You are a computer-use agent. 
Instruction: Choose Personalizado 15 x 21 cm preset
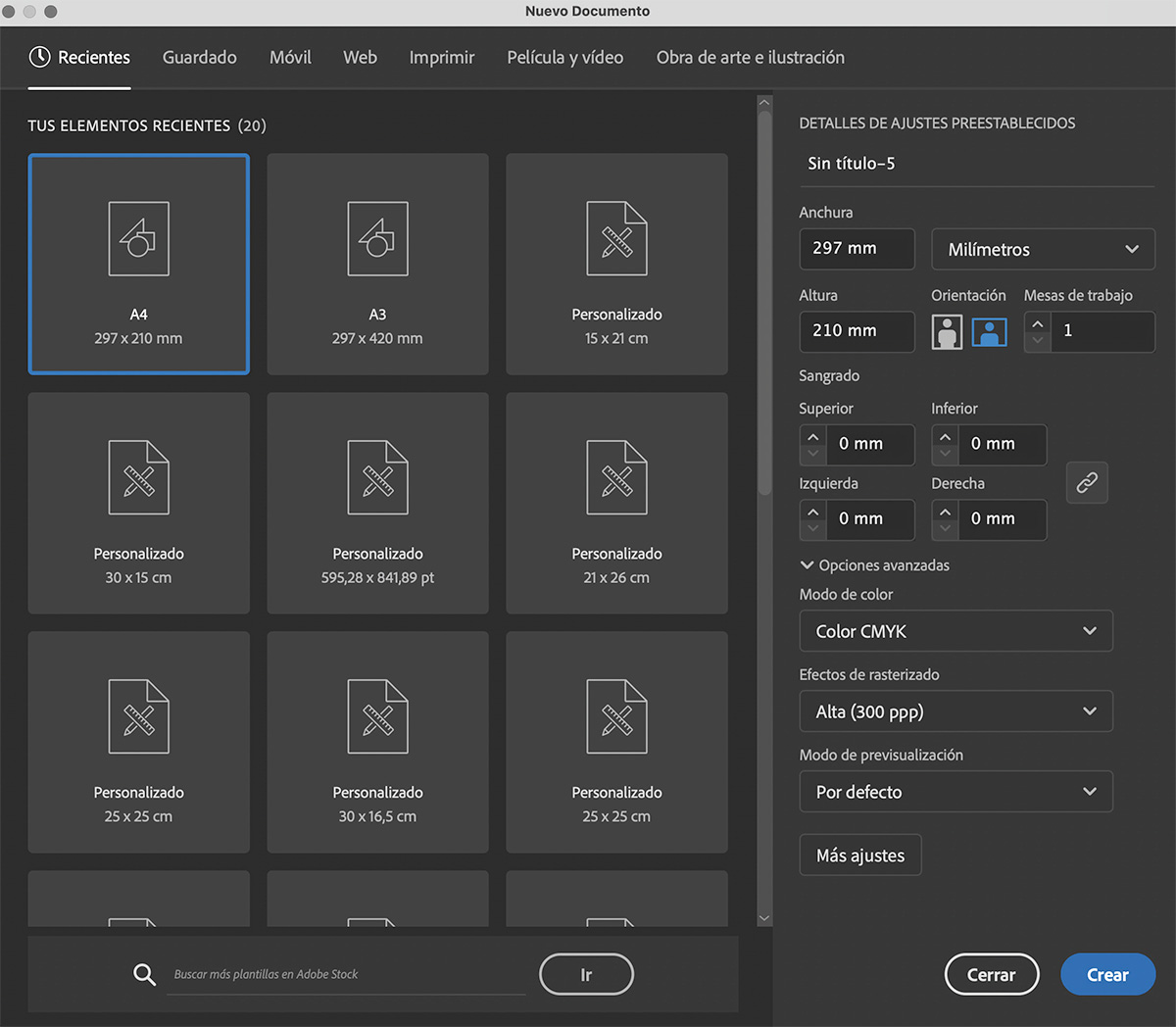(x=616, y=264)
